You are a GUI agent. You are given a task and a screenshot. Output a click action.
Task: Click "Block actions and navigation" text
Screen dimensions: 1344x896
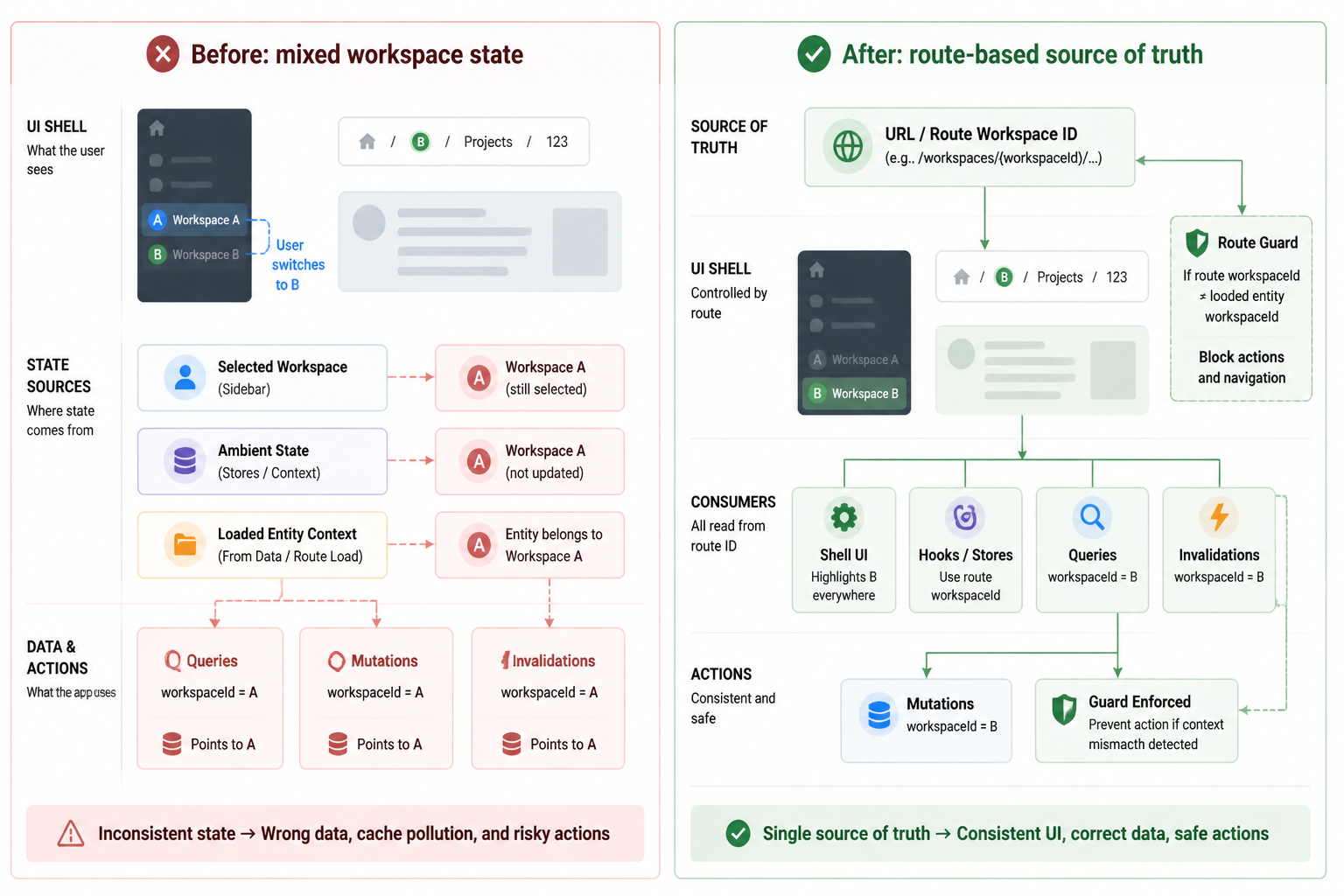[x=1242, y=367]
